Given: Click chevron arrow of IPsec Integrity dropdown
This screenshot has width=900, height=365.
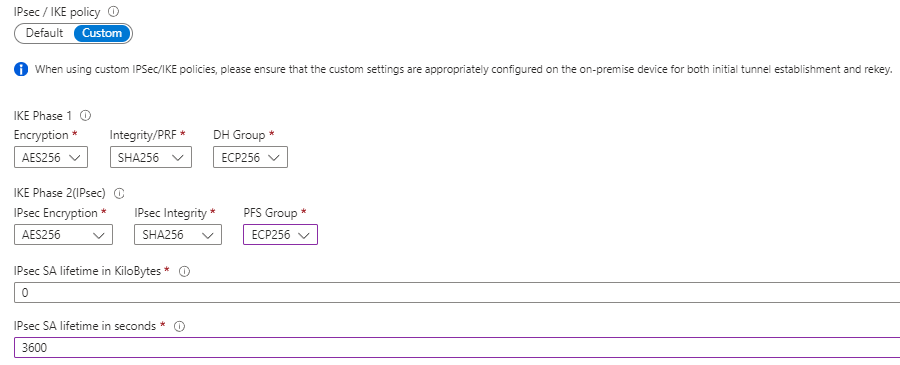Looking at the screenshot, I should pos(208,235).
